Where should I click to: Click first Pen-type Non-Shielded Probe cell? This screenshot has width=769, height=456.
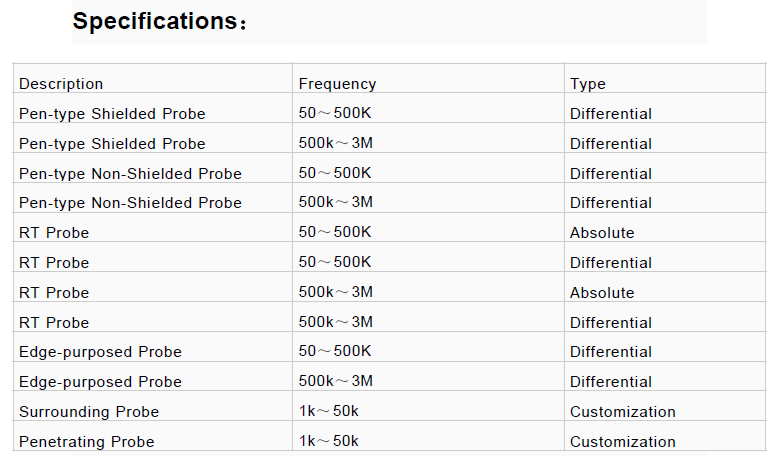[x=130, y=174]
